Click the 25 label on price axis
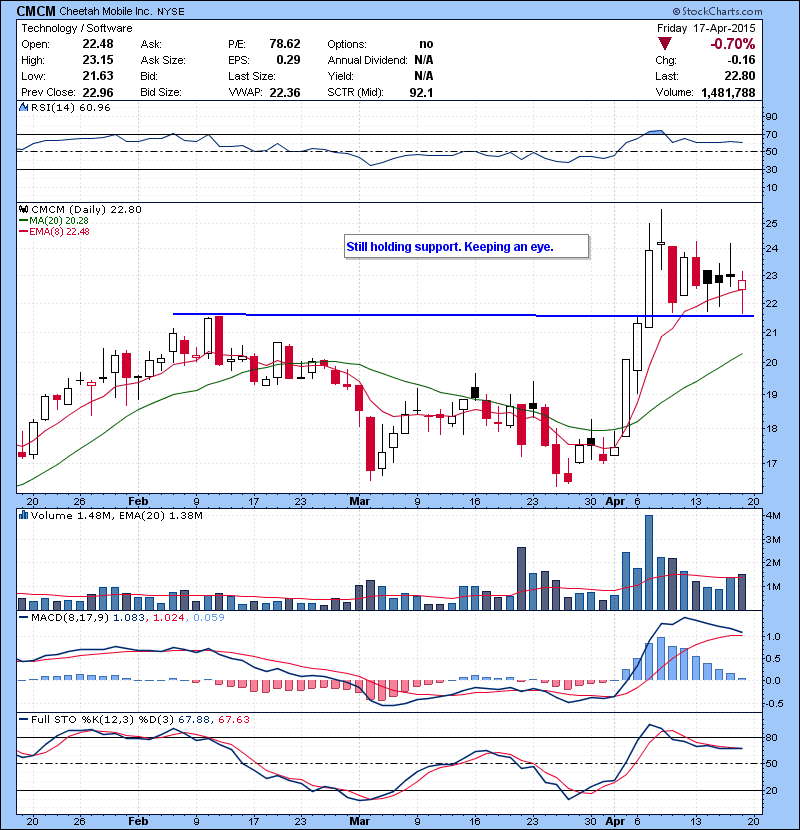The image size is (800, 830). (771, 223)
